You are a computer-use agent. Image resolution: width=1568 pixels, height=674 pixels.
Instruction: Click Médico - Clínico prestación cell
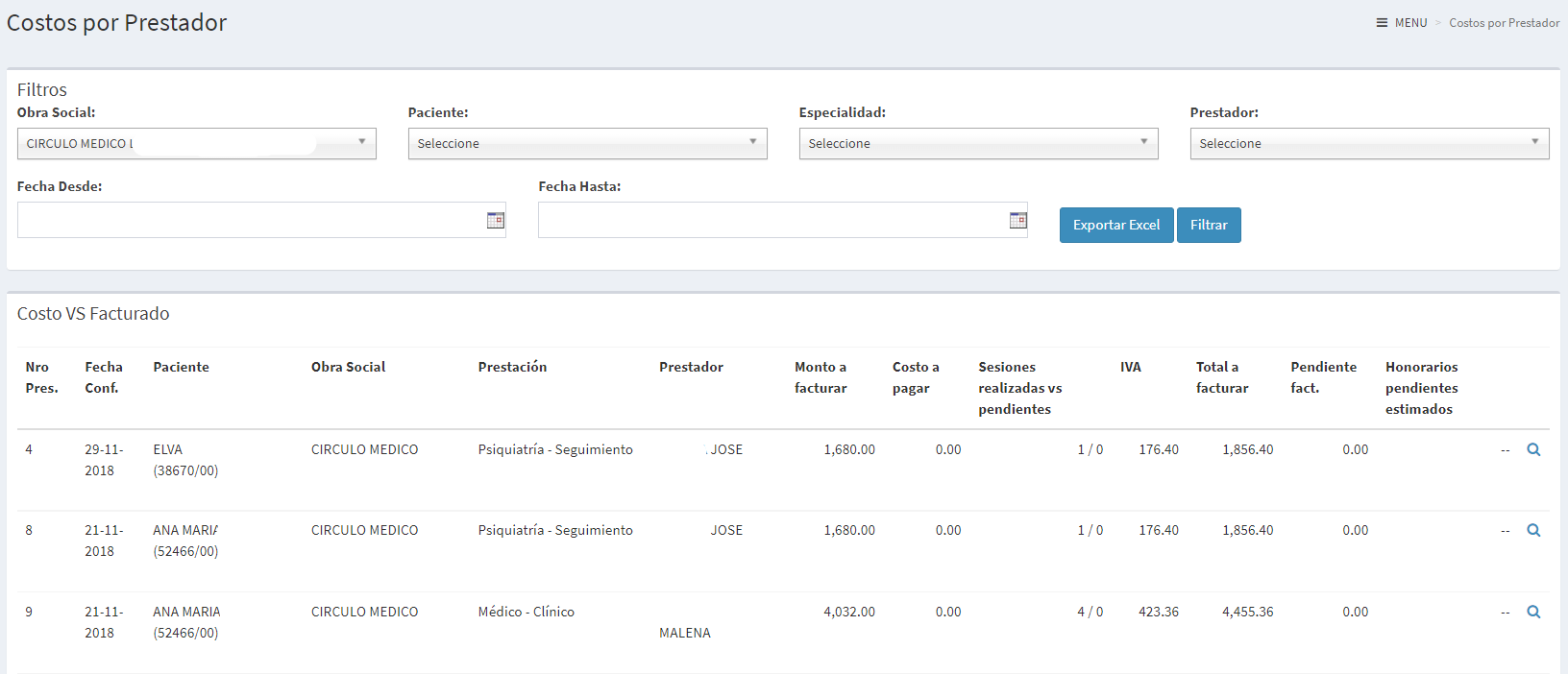tap(526, 612)
